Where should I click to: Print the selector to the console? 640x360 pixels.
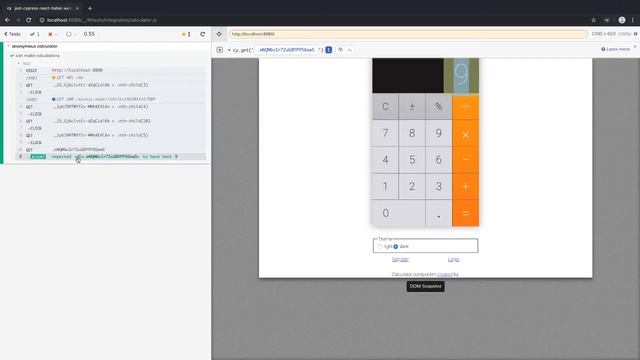click(x=350, y=50)
